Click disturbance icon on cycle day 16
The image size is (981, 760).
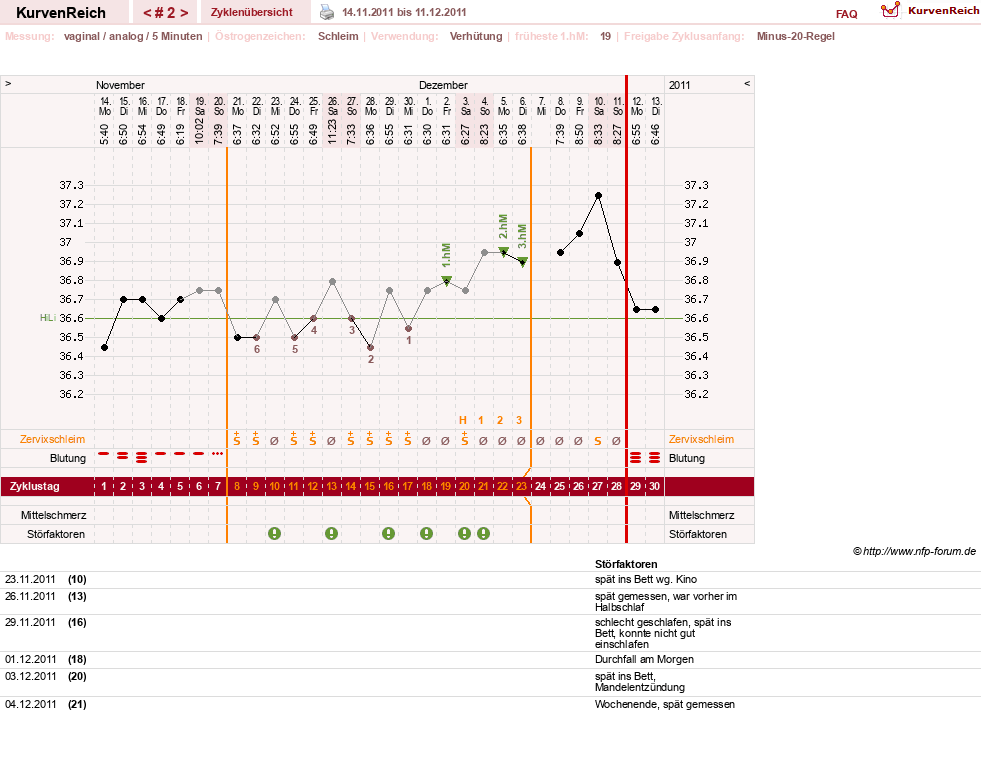pyautogui.click(x=389, y=534)
